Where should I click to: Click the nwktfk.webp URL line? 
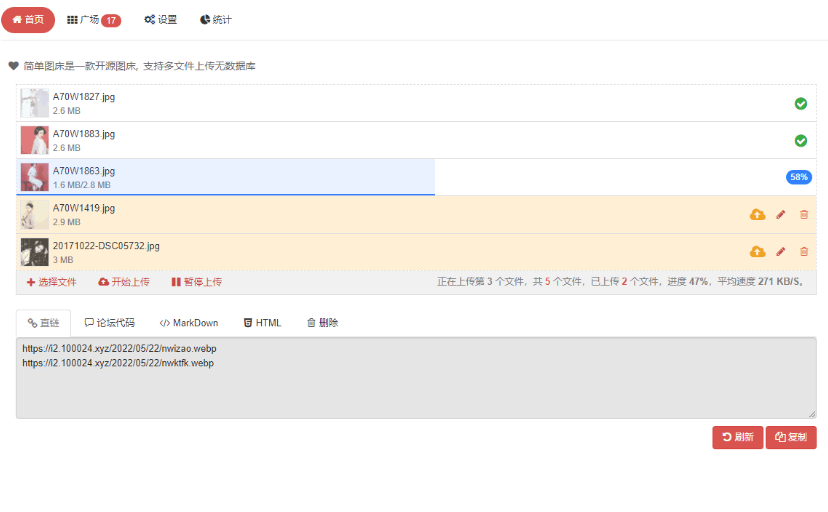118,363
